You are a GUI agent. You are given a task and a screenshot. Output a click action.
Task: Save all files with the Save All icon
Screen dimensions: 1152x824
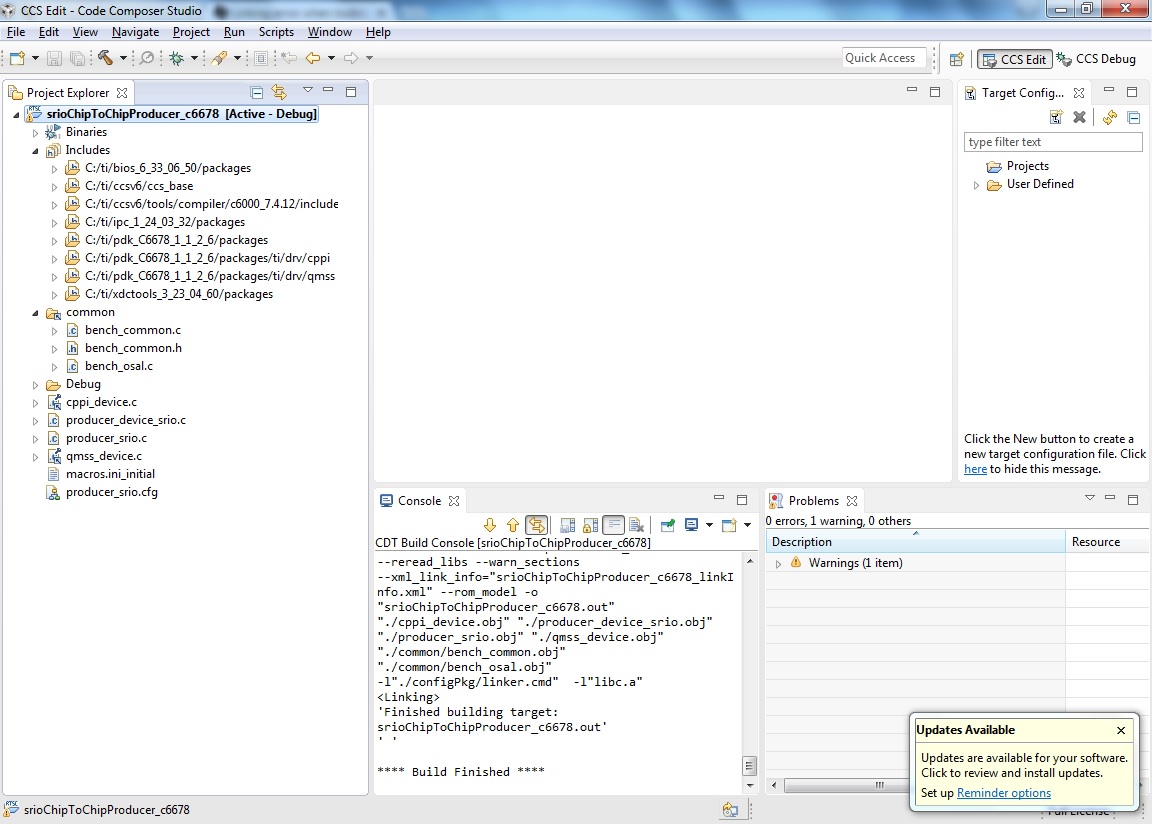point(80,58)
